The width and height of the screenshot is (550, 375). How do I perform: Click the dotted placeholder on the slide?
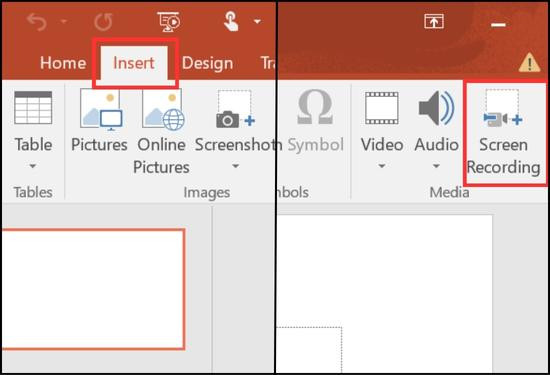pos(309,349)
